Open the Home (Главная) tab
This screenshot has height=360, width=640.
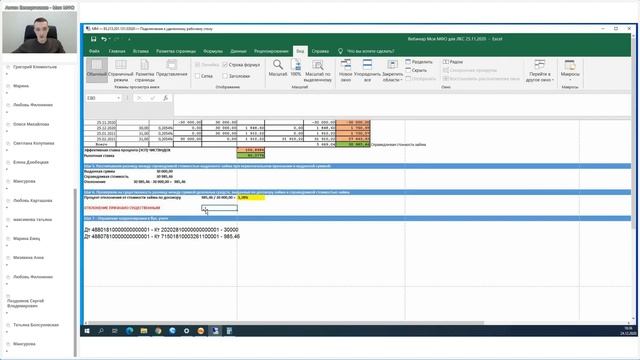click(117, 51)
